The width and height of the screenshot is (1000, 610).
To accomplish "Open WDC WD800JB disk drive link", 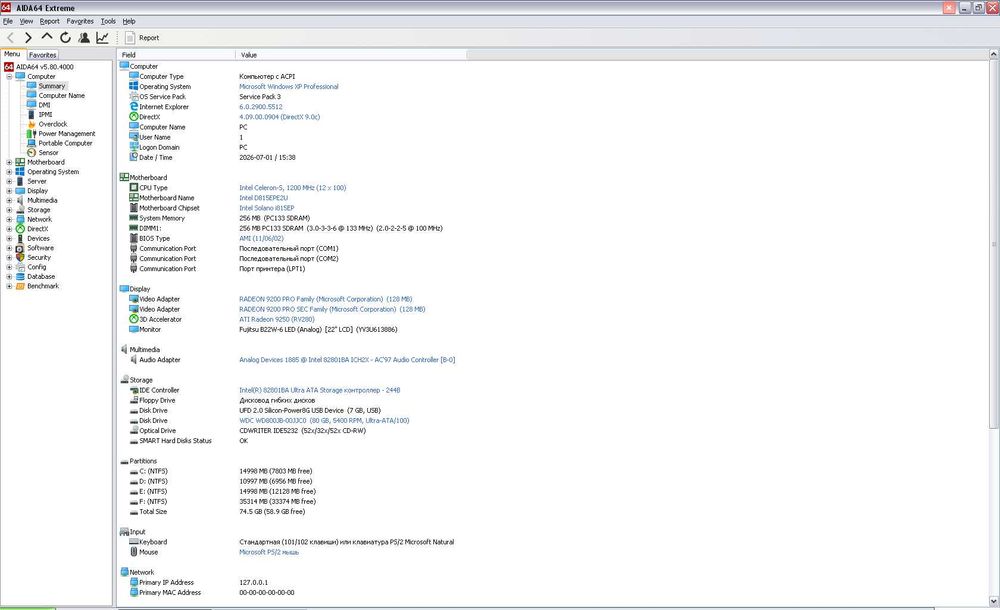I will [x=324, y=421].
